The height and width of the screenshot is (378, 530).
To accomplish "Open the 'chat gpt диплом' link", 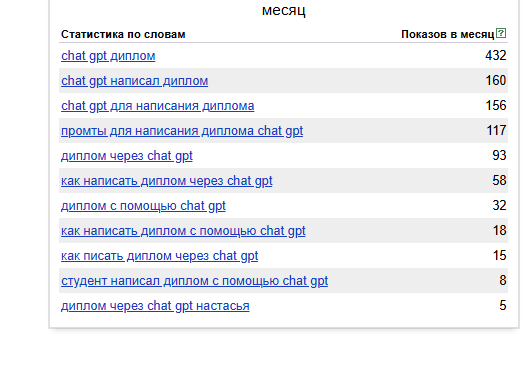I will pyautogui.click(x=108, y=56).
